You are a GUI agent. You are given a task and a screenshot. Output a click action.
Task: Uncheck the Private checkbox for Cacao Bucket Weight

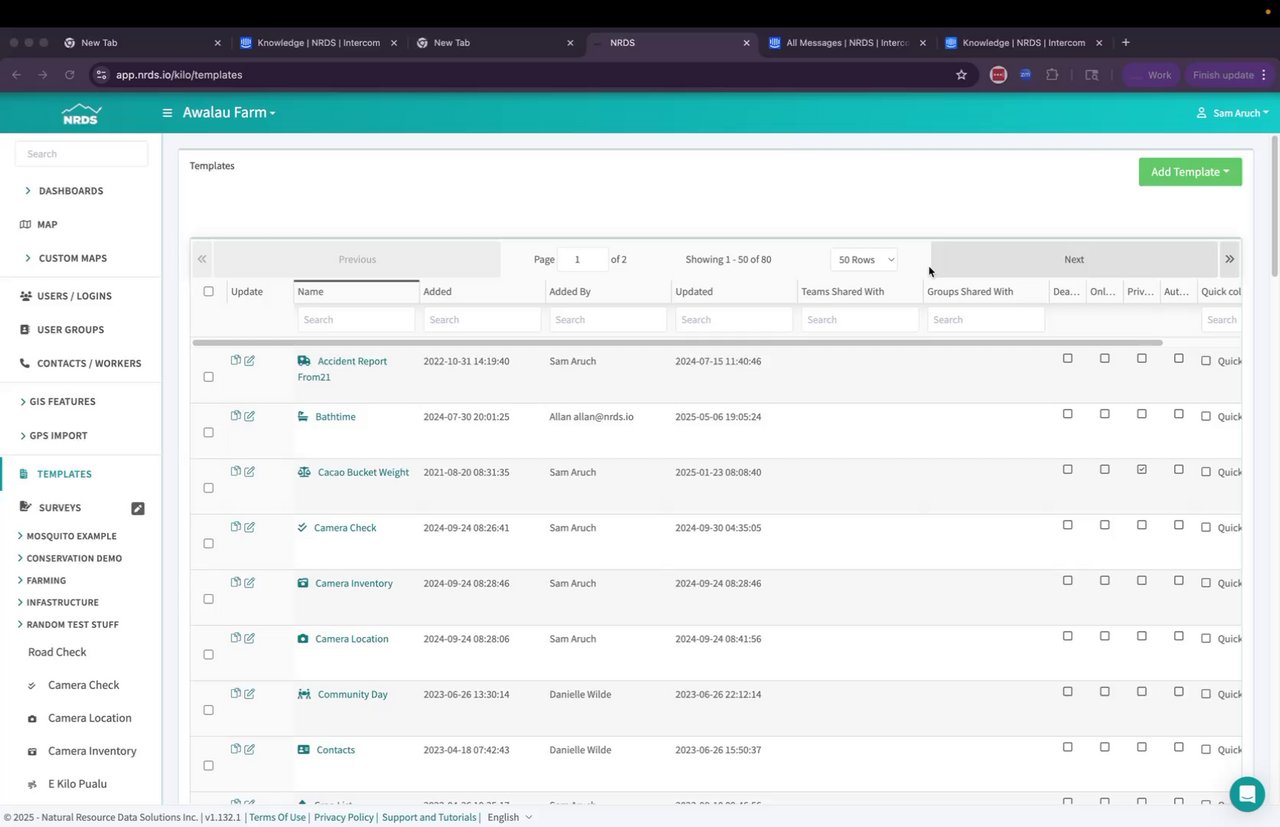pyautogui.click(x=1142, y=469)
